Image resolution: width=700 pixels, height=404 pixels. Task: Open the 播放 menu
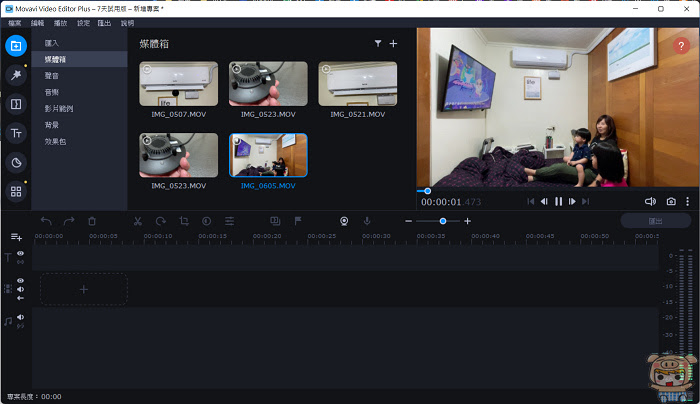point(60,23)
